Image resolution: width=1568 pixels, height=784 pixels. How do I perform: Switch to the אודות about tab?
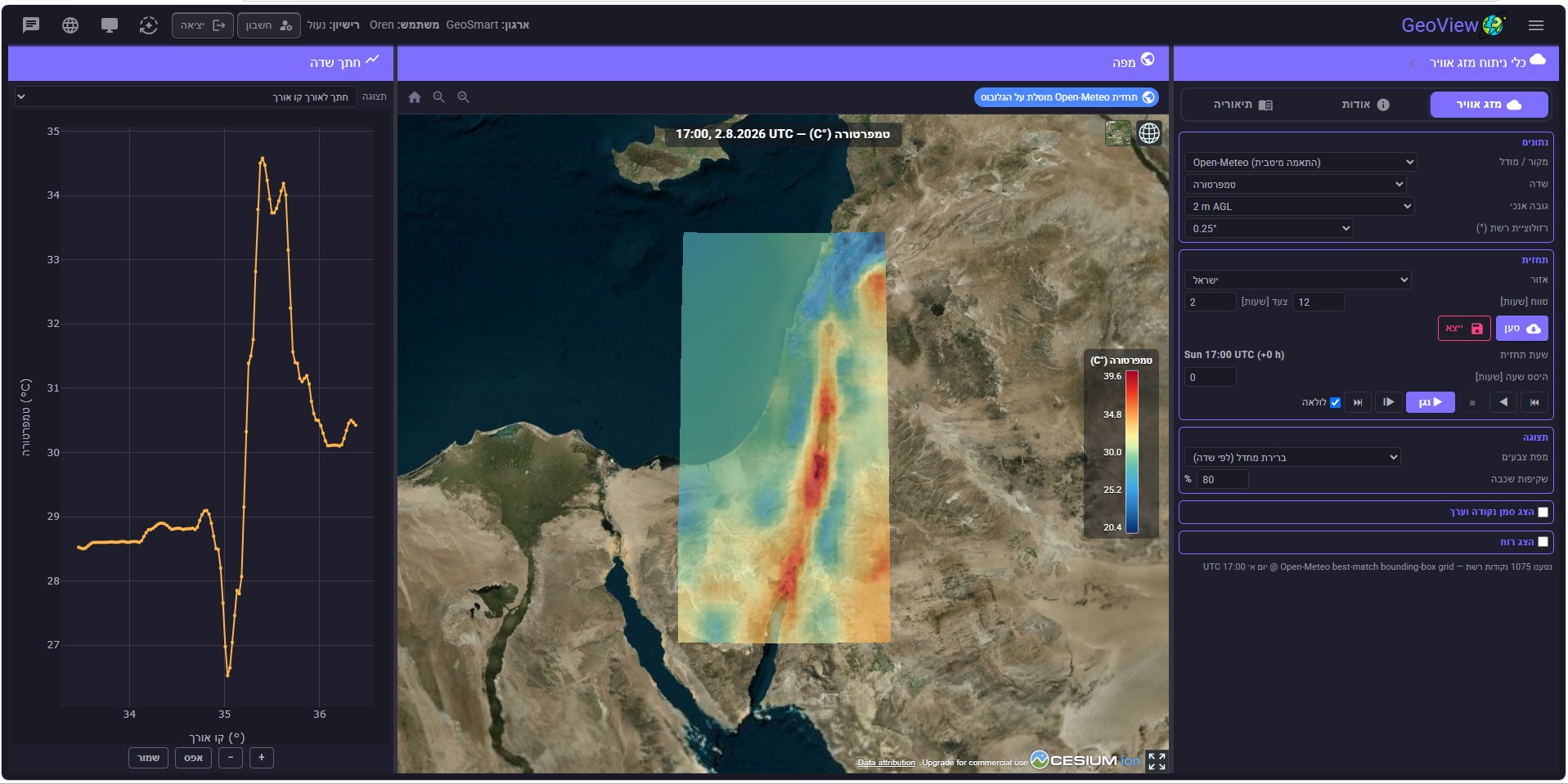click(1365, 105)
